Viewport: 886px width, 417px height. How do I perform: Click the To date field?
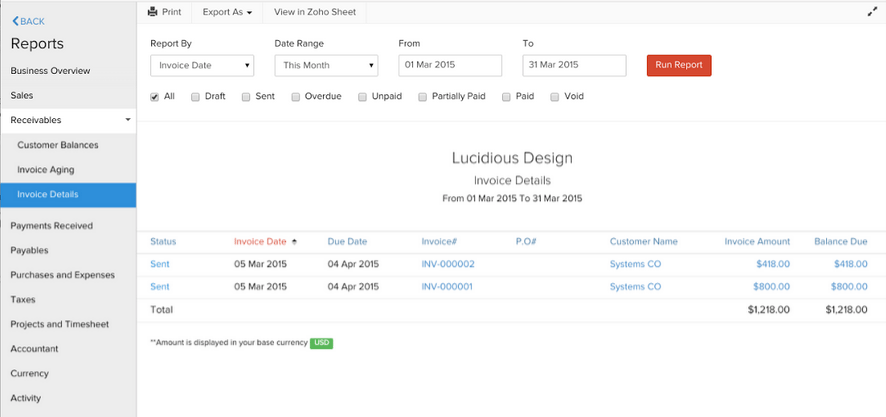click(x=574, y=66)
